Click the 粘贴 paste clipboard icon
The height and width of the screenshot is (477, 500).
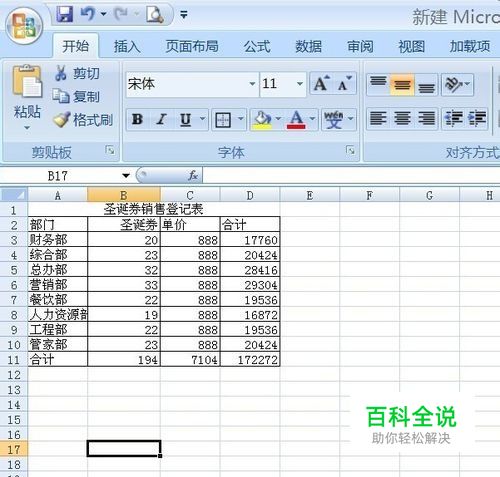[x=27, y=81]
